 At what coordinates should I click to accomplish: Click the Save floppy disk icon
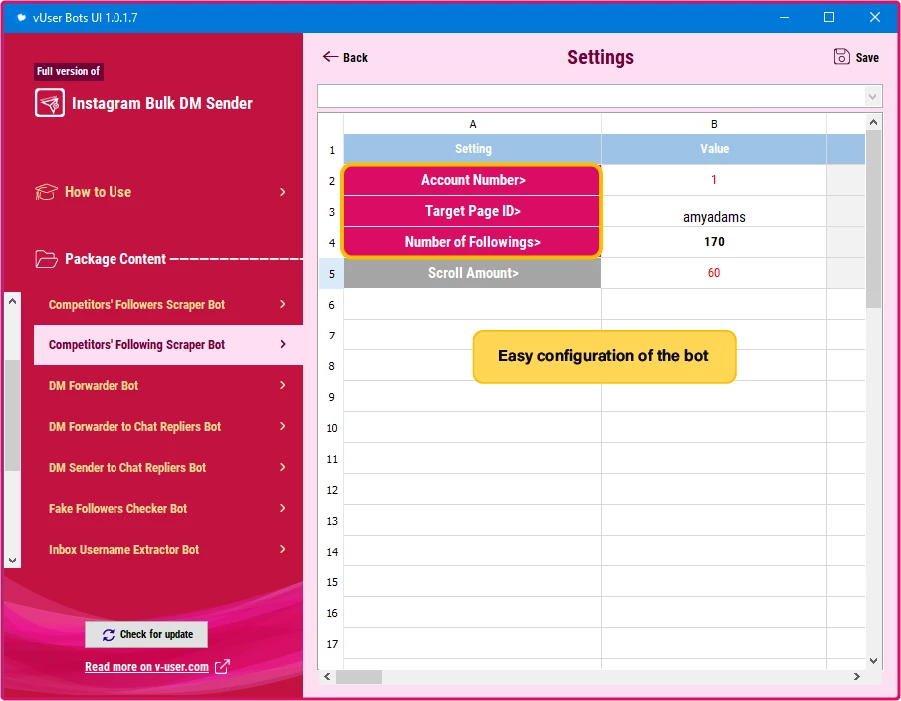[841, 57]
